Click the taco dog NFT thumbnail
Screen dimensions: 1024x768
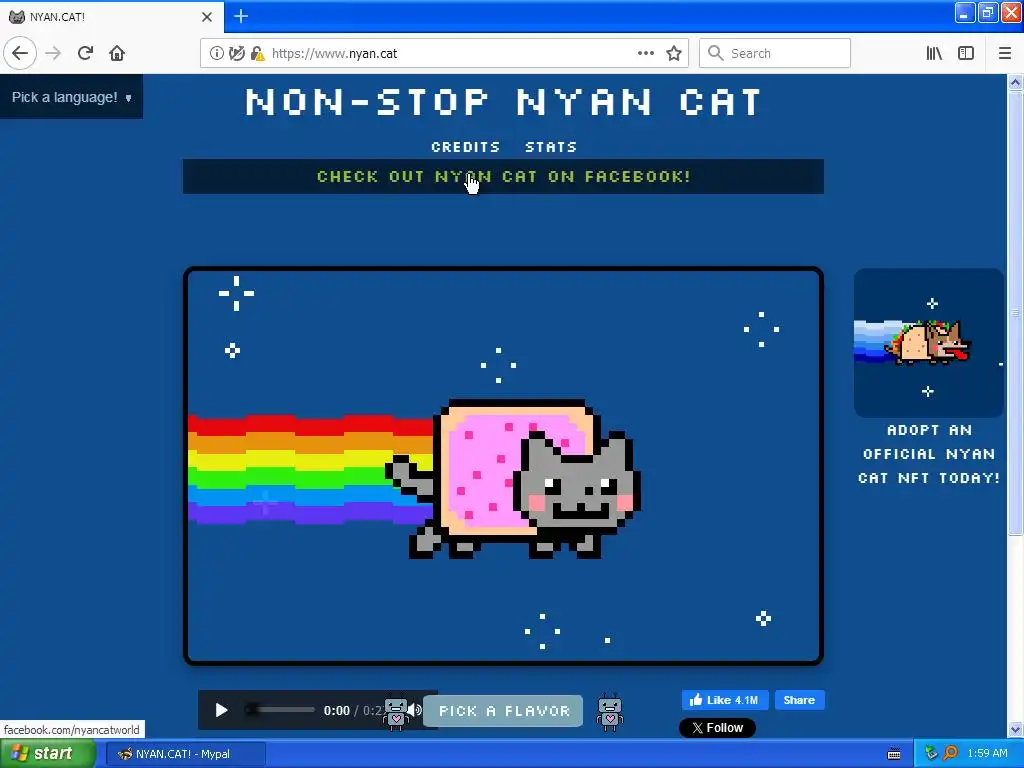pyautogui.click(x=929, y=343)
